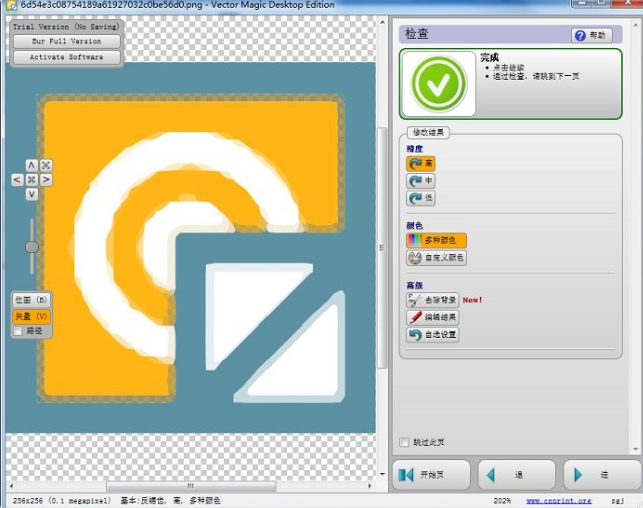Click the preview scroll-up arrow

click(x=382, y=22)
